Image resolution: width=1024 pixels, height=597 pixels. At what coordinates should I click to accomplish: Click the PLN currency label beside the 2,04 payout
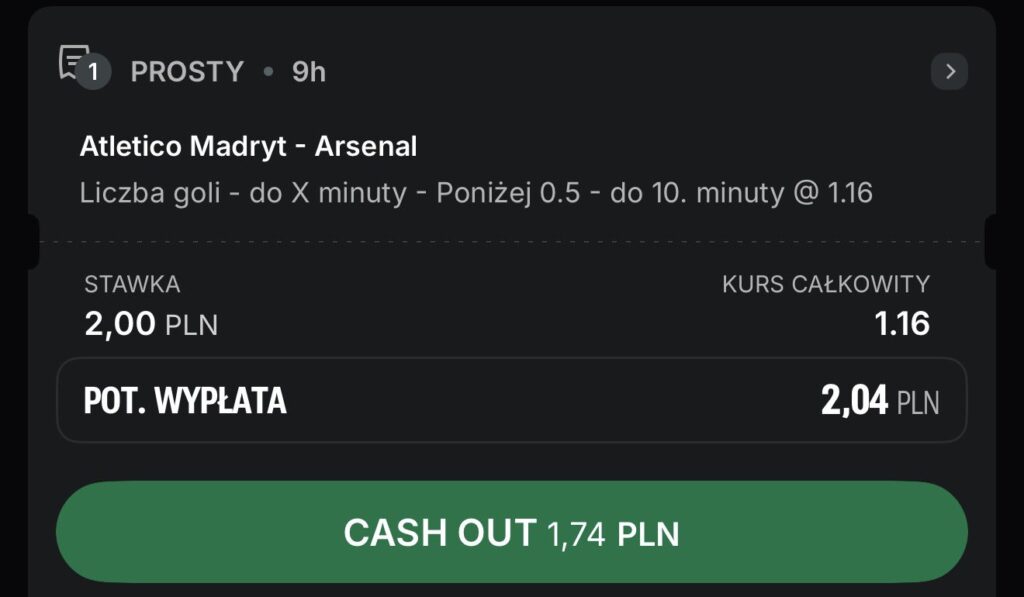(x=918, y=402)
